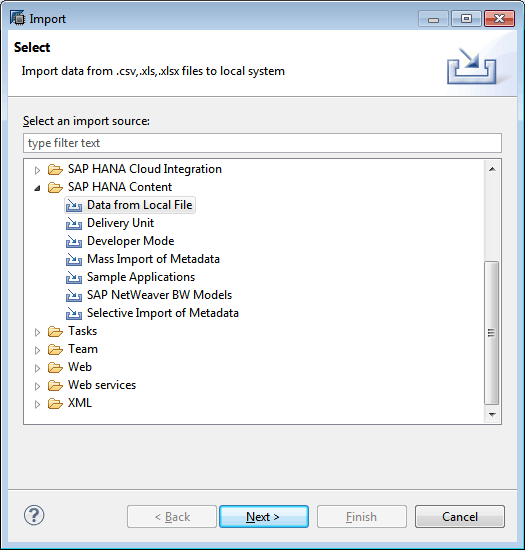The image size is (525, 550).
Task: Open help via the question mark icon
Action: (34, 515)
